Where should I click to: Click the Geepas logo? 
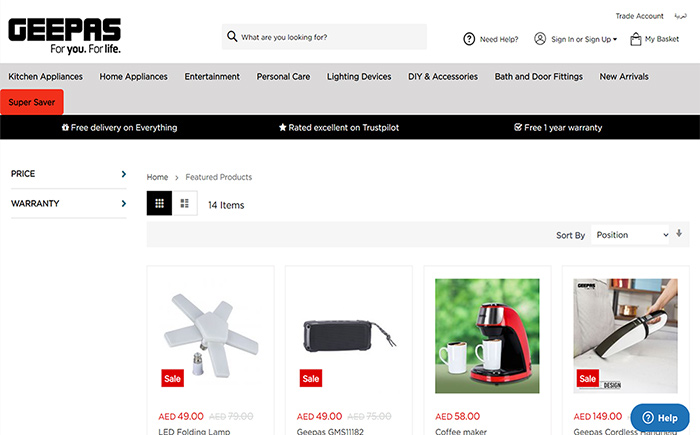point(65,36)
